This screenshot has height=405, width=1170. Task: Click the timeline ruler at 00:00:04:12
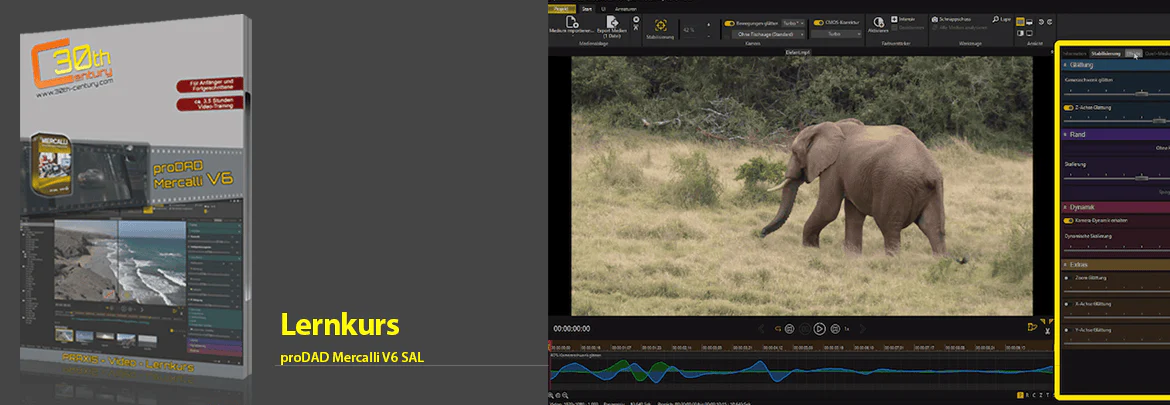tap(773, 348)
